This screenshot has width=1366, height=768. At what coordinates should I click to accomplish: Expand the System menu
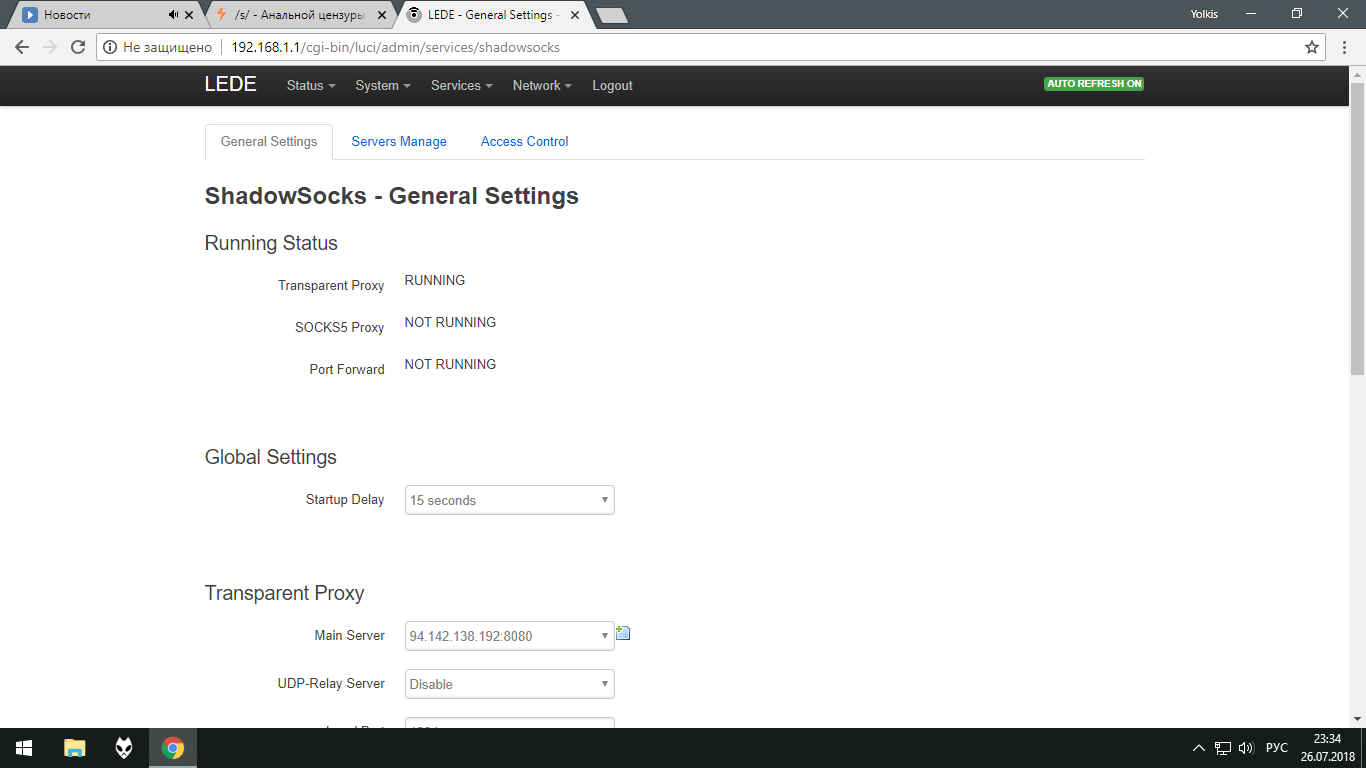383,86
